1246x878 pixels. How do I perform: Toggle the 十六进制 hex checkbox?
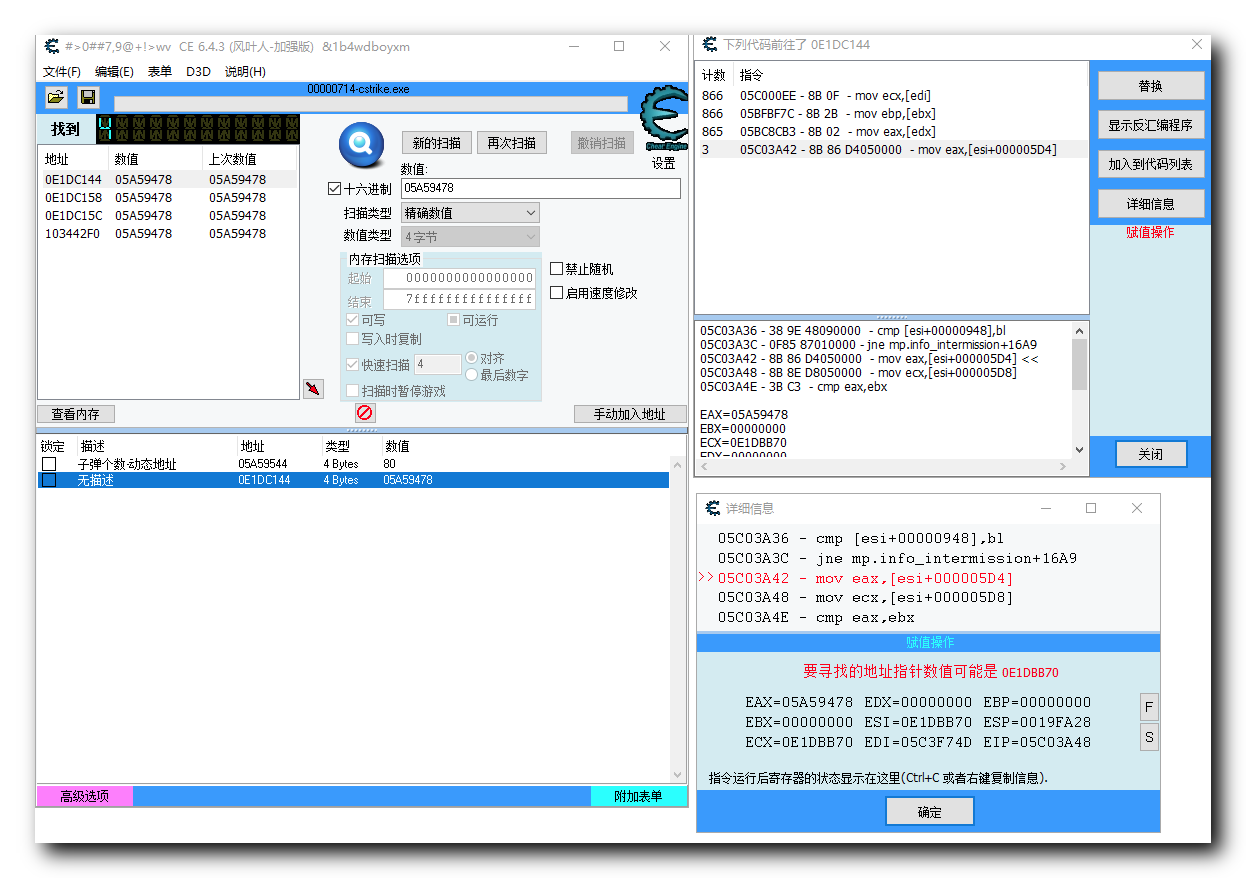[x=335, y=188]
